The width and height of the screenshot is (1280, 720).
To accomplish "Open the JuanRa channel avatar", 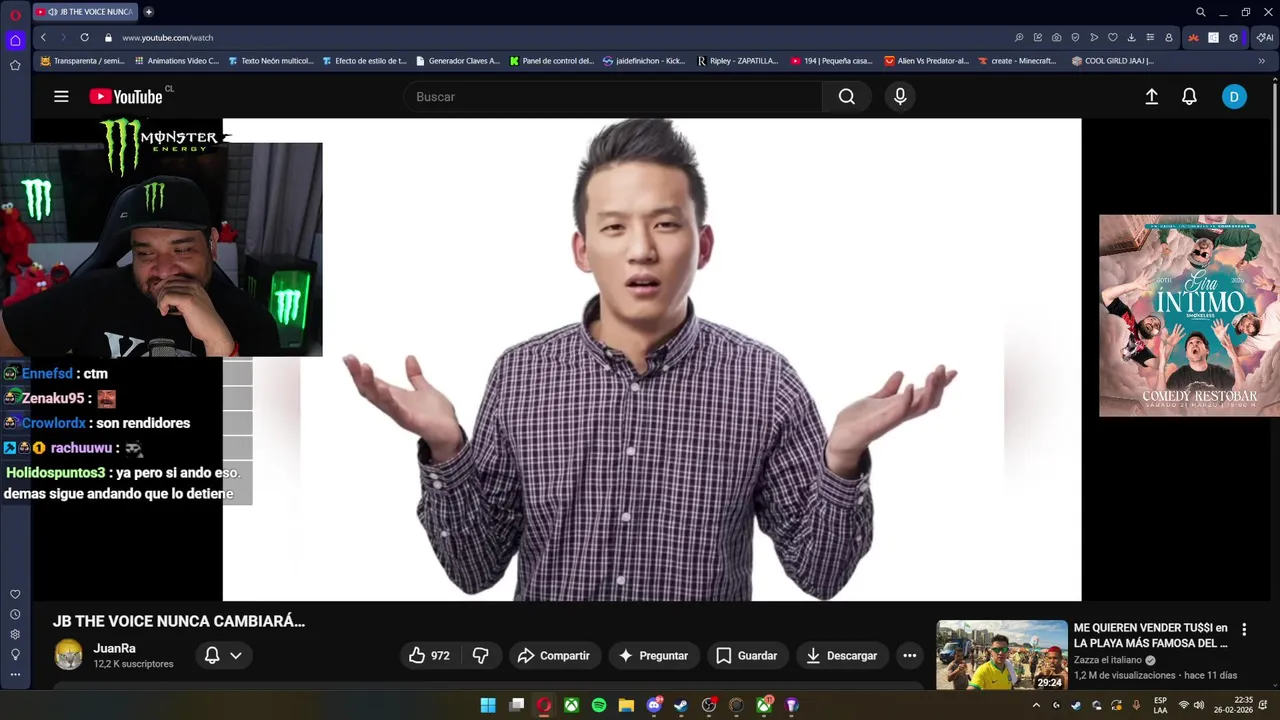I will point(68,656).
